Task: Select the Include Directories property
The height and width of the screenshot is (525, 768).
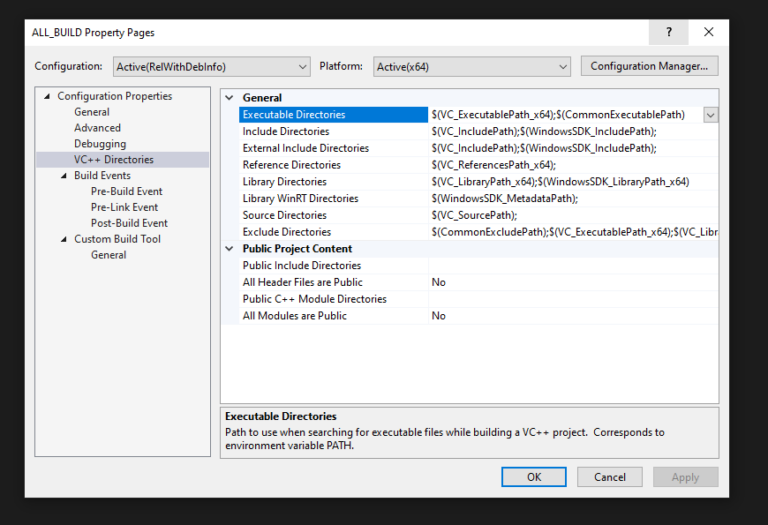Action: tap(334, 131)
